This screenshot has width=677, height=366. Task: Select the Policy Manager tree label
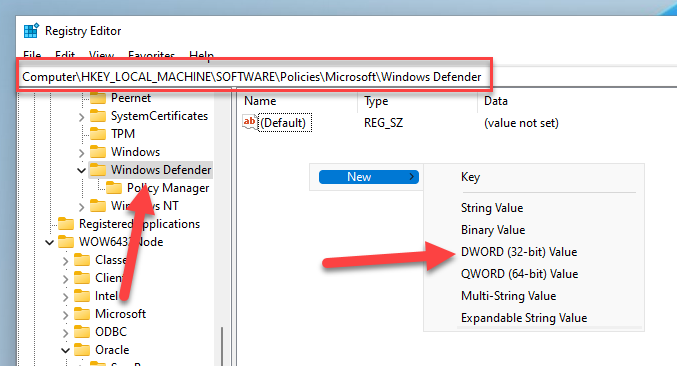click(168, 188)
